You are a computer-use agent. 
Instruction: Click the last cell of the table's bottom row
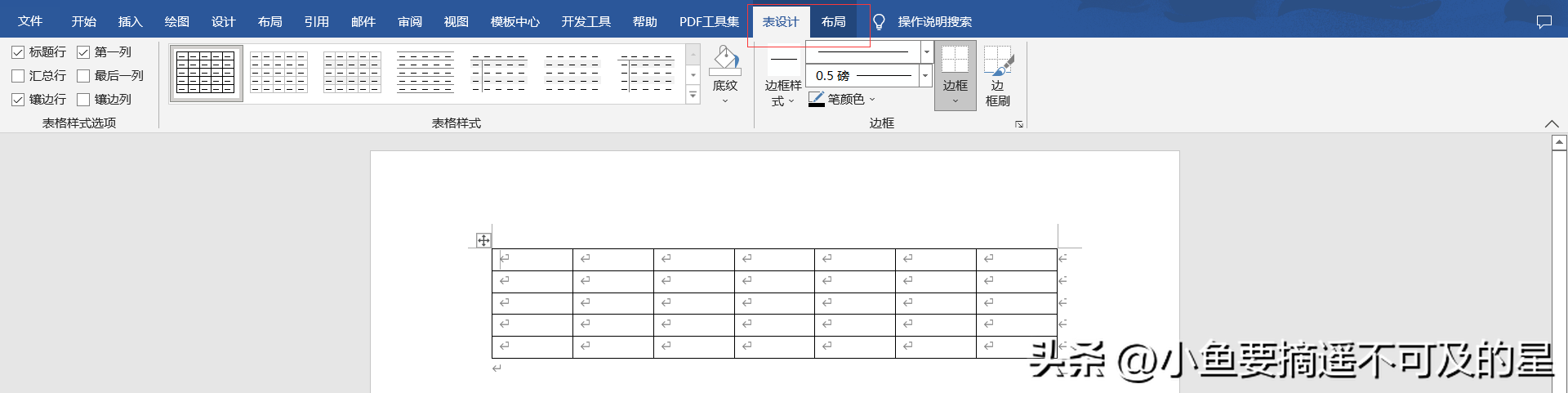[1017, 347]
